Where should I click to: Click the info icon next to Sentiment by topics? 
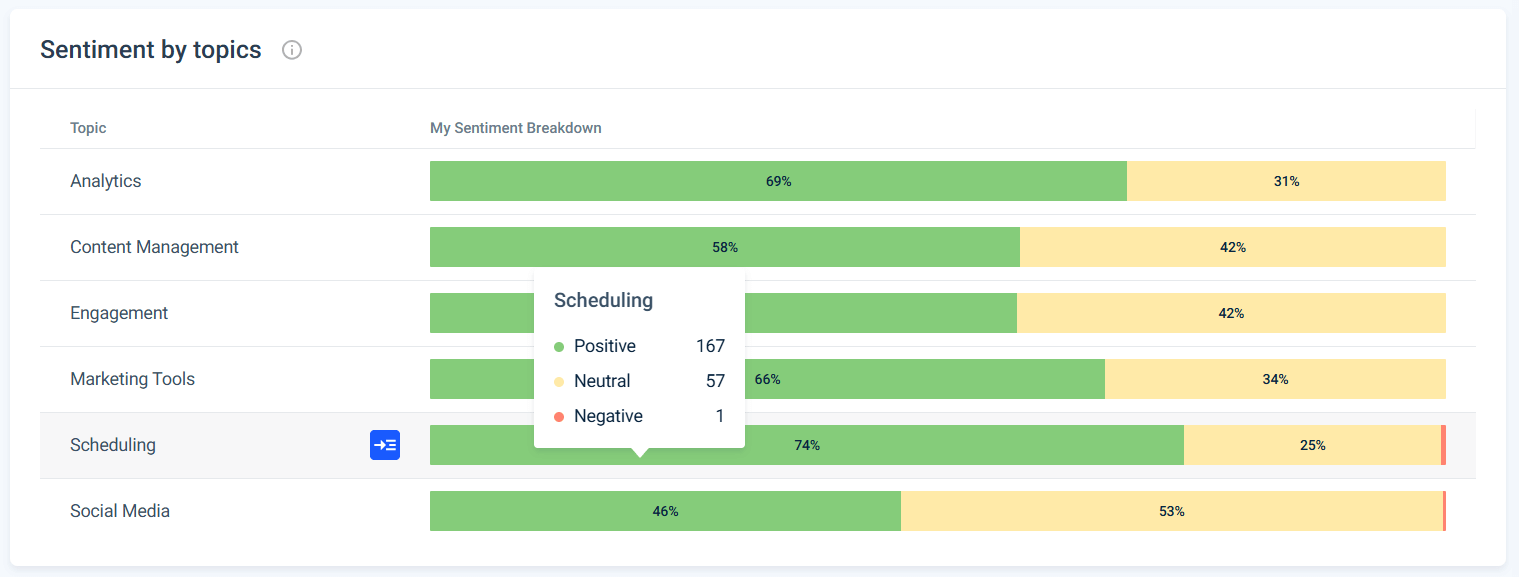291,50
